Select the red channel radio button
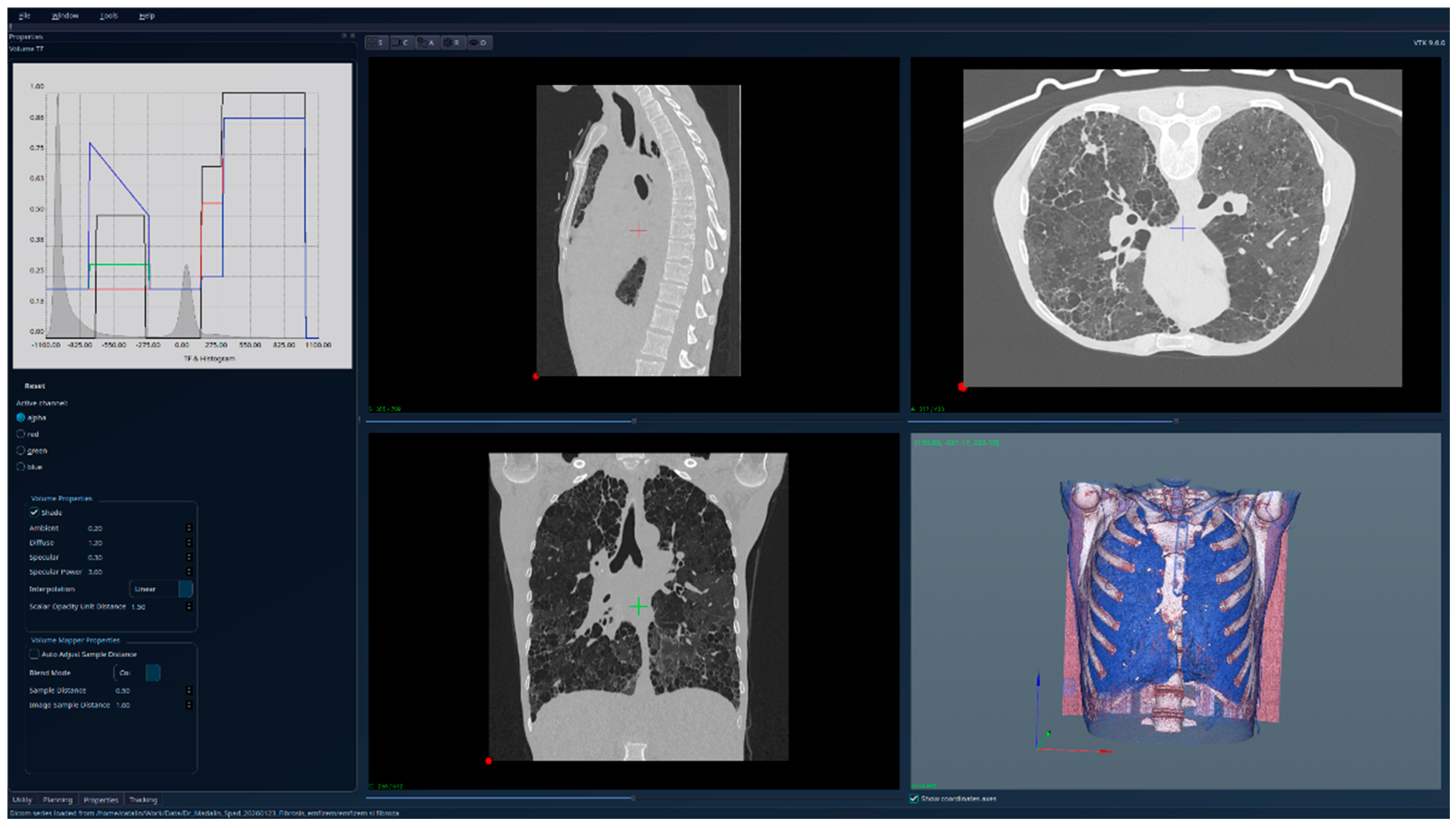This screenshot has height=828, width=1456. (x=21, y=434)
